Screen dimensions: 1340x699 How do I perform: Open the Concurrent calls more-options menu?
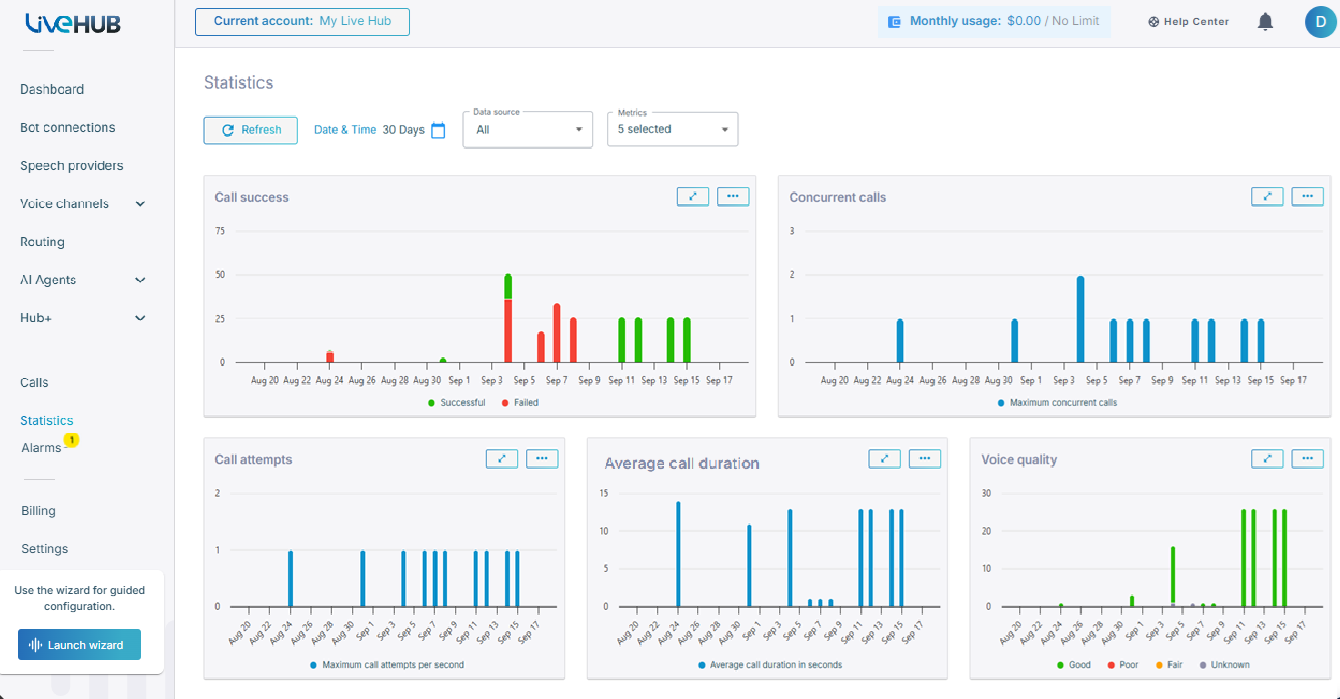click(1307, 197)
